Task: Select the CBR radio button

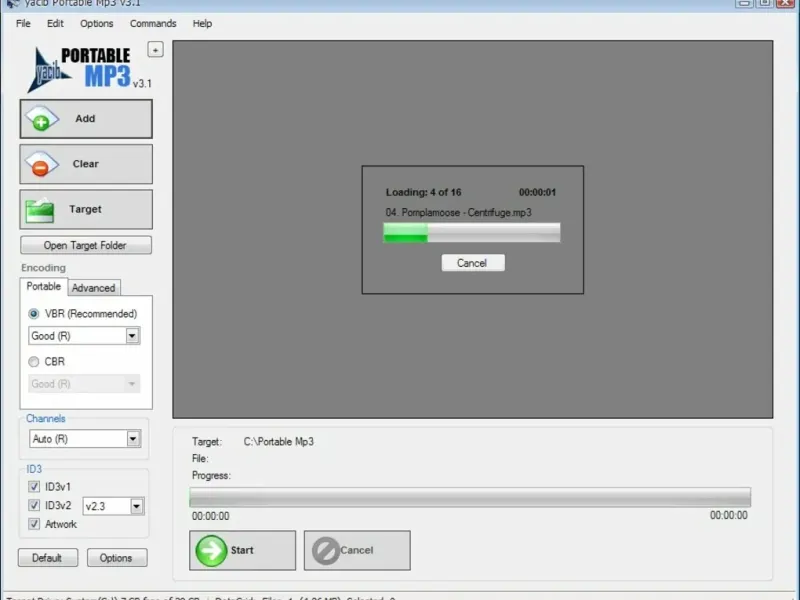Action: [x=34, y=362]
